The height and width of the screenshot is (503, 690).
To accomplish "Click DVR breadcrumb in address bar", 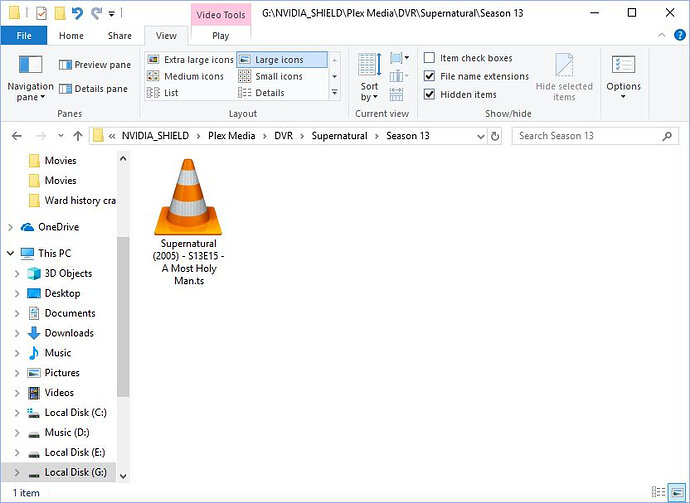I will tap(283, 136).
